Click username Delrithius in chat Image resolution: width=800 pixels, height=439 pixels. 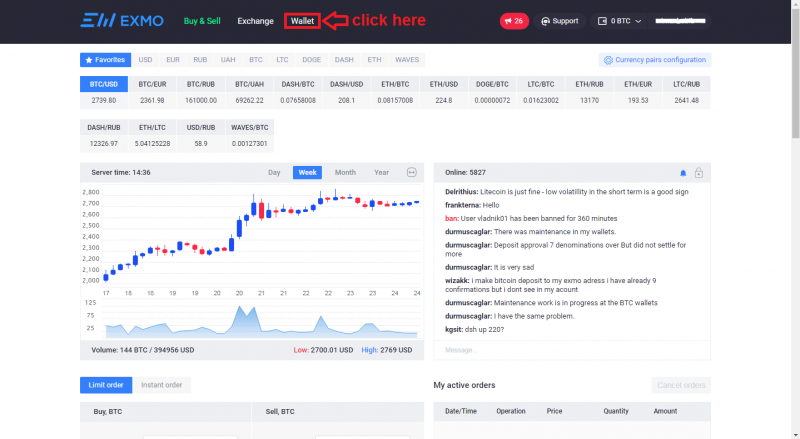point(461,192)
